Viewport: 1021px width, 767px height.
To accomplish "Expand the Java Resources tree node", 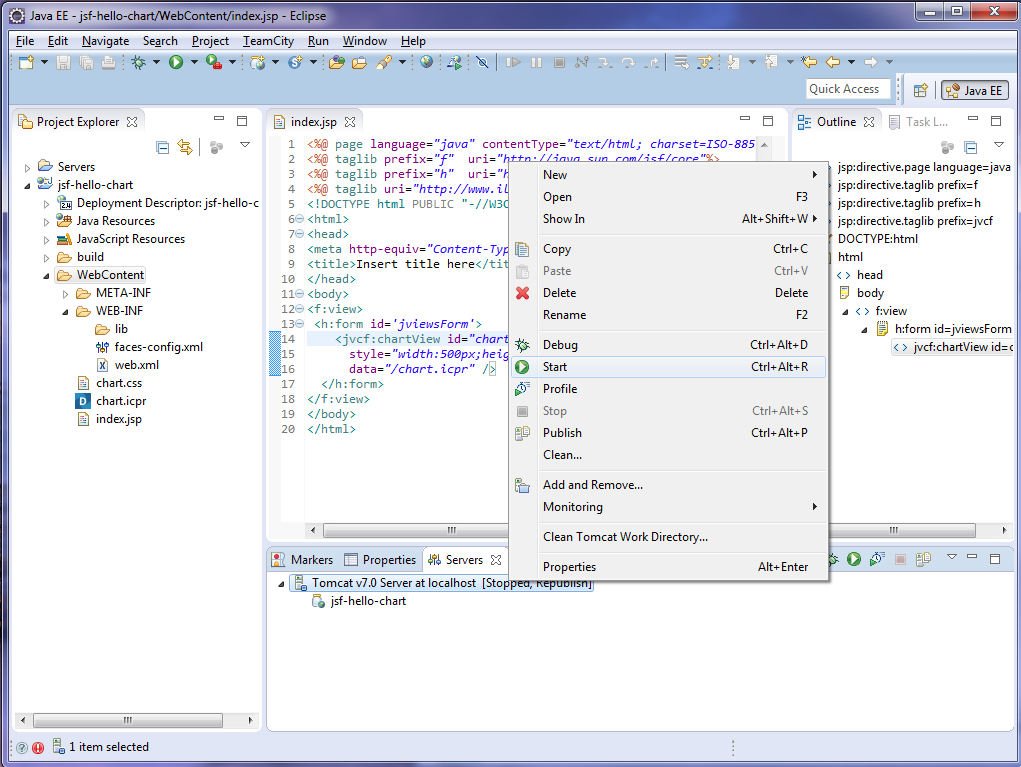I will 46,221.
